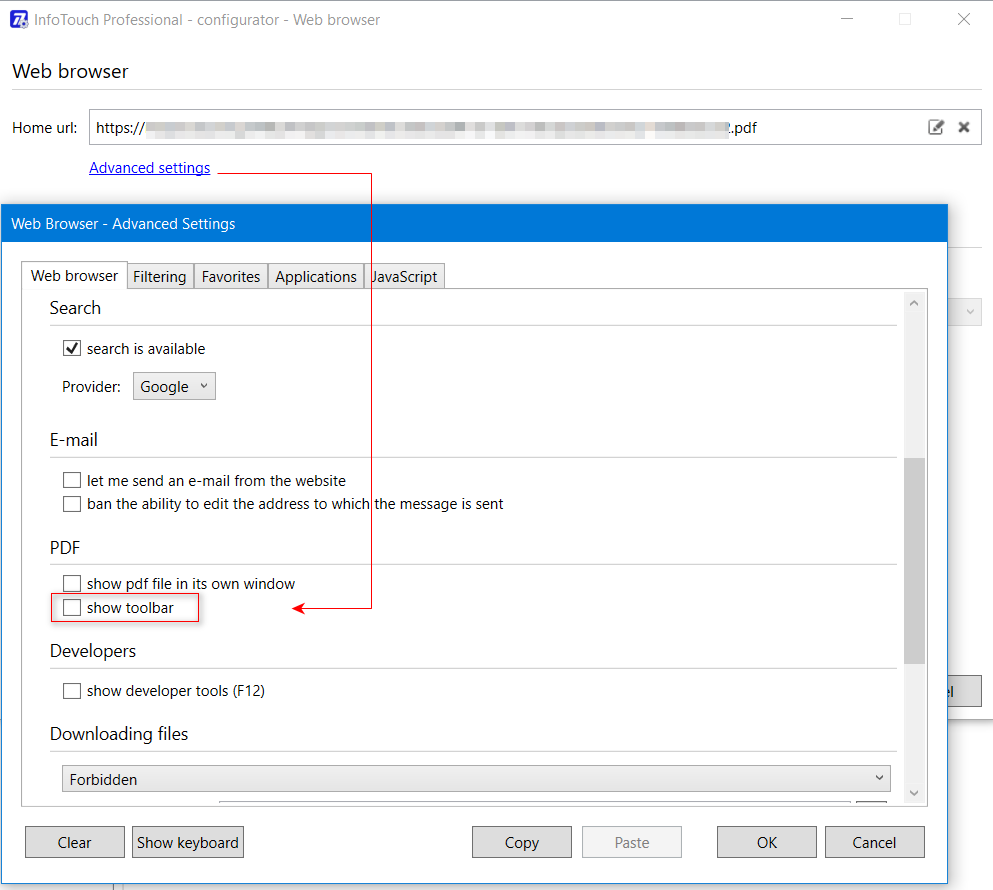Click the Cancel button
This screenshot has width=993, height=890.
875,842
